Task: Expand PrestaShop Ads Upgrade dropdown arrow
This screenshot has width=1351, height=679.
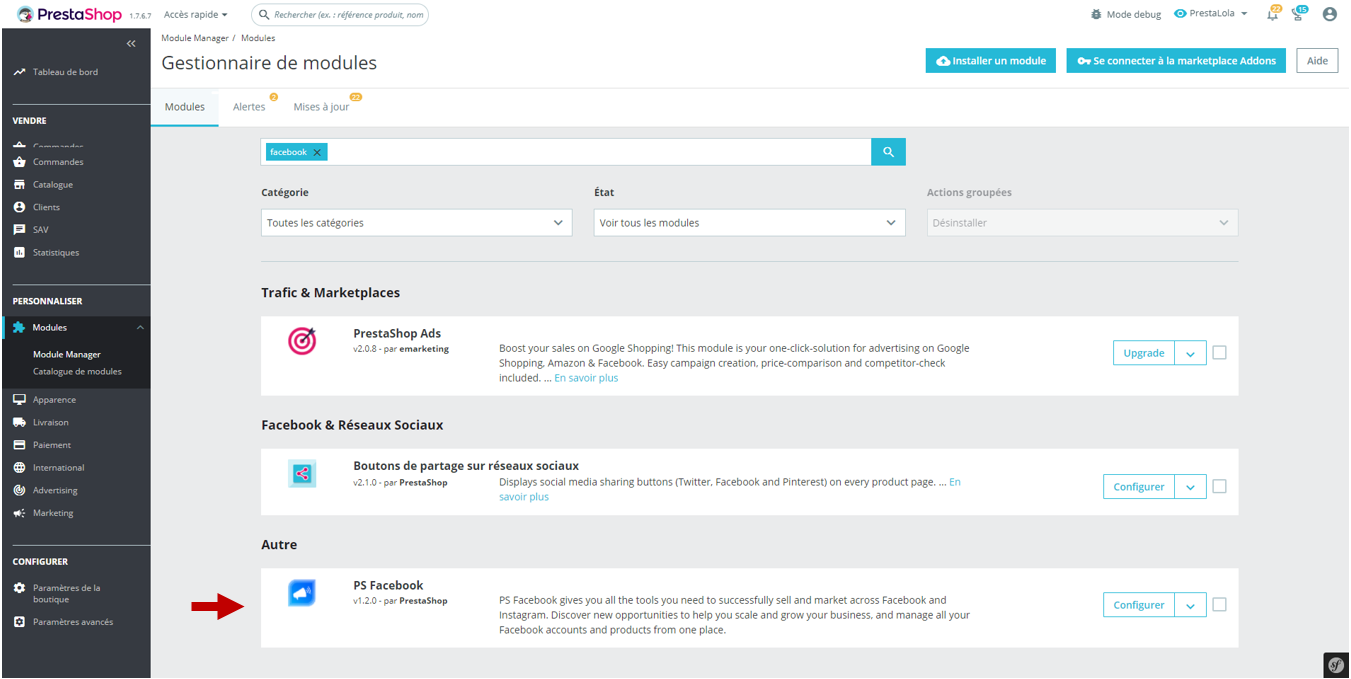Action: pyautogui.click(x=1190, y=353)
